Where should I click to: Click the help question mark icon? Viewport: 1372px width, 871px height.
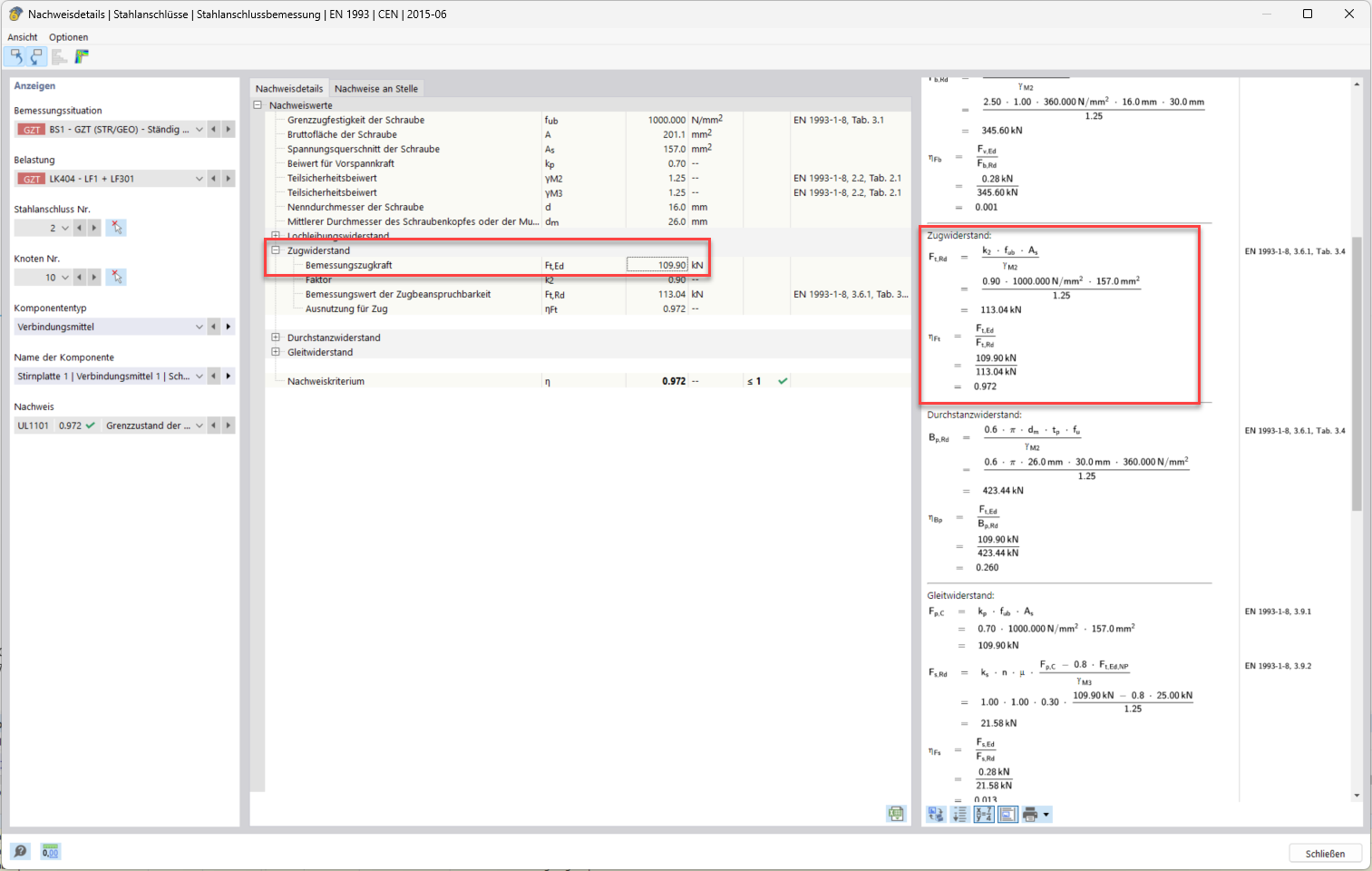(x=22, y=851)
